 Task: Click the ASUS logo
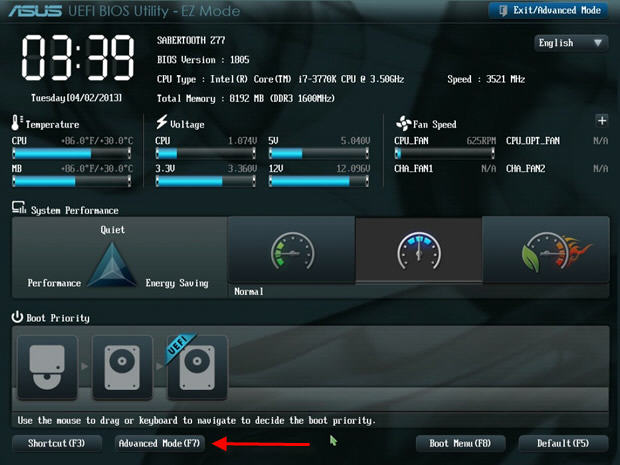click(x=35, y=11)
